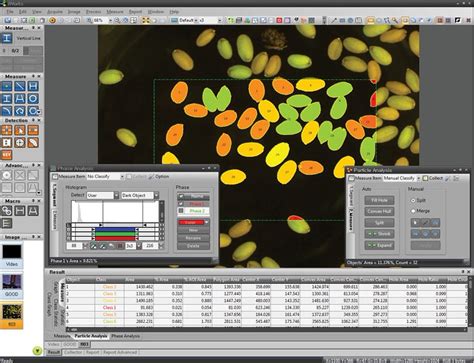Click the Option wrench icon in Phase Analysis
The height and width of the screenshot is (363, 474).
(x=152, y=176)
